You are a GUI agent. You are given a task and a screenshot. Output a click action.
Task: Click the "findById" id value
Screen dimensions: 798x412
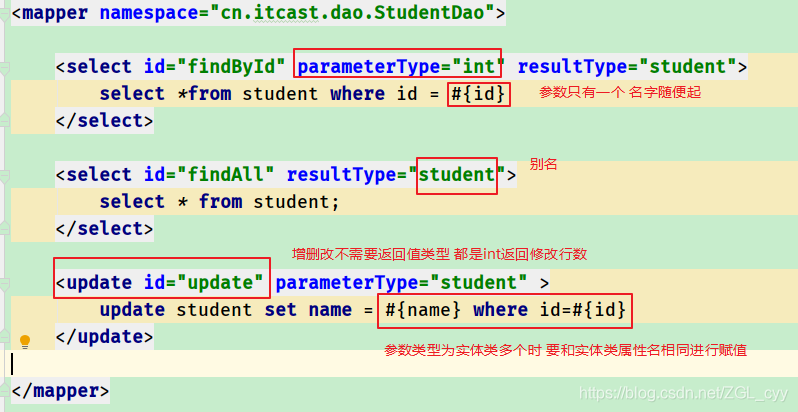(x=232, y=67)
